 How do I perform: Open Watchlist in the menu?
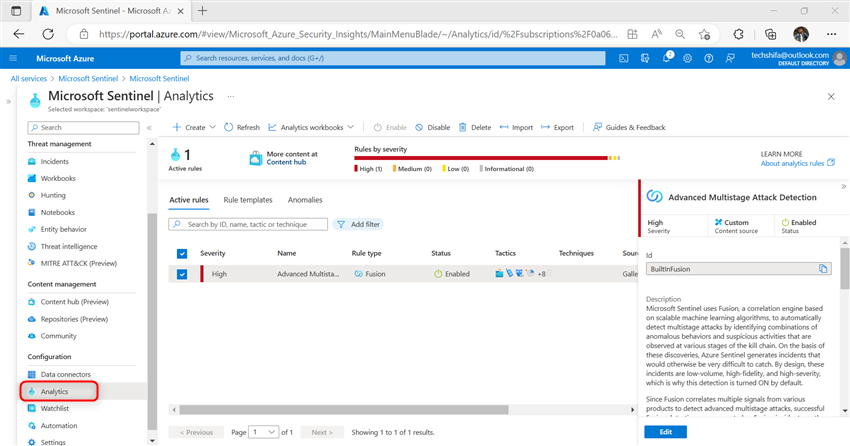(x=55, y=409)
